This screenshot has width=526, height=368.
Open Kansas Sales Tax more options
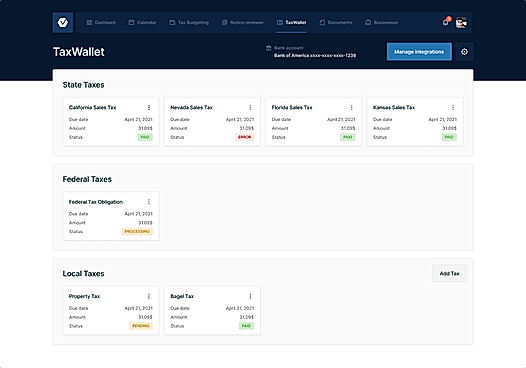click(453, 107)
